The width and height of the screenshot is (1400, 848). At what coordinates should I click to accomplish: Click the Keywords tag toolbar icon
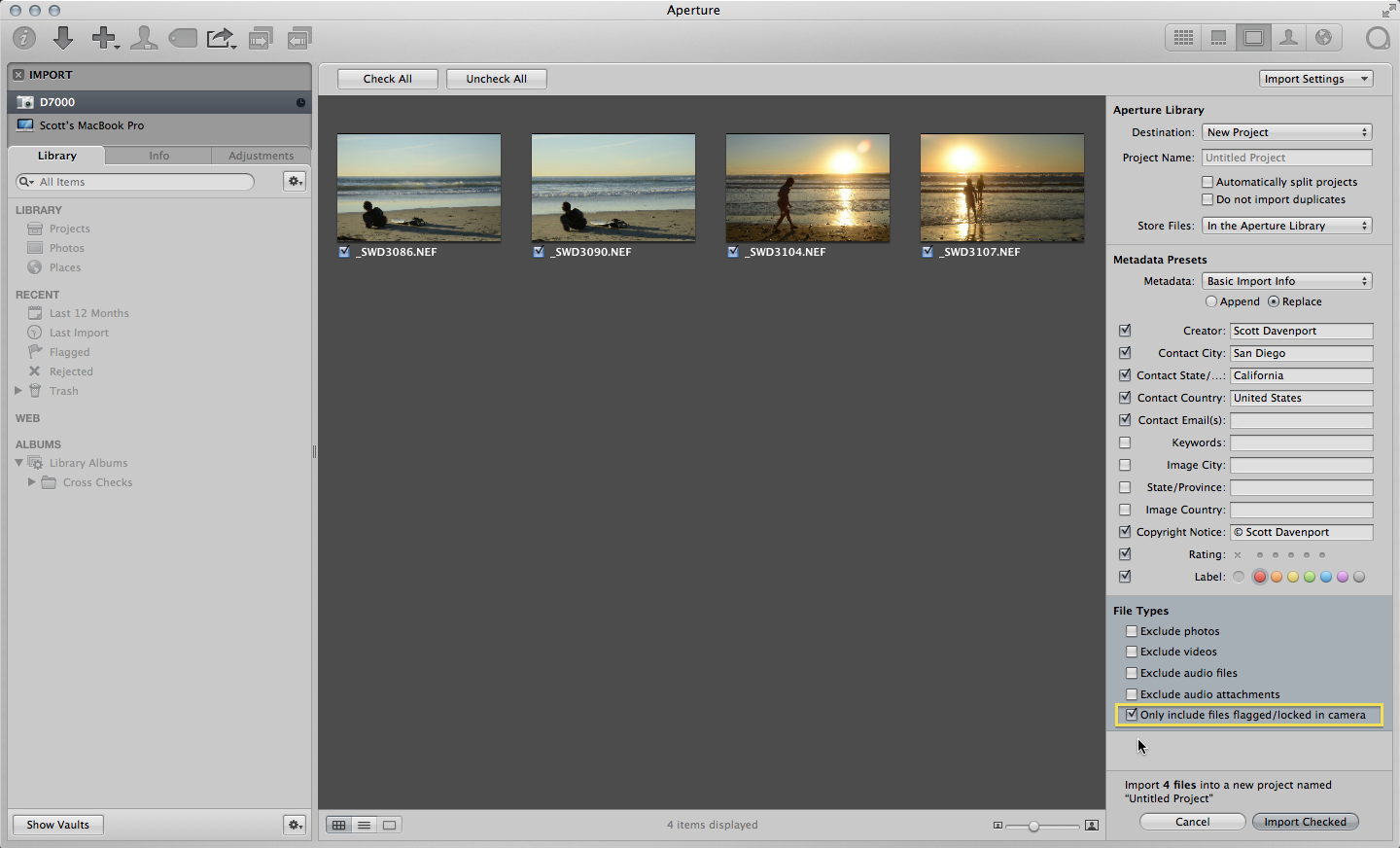tap(183, 38)
